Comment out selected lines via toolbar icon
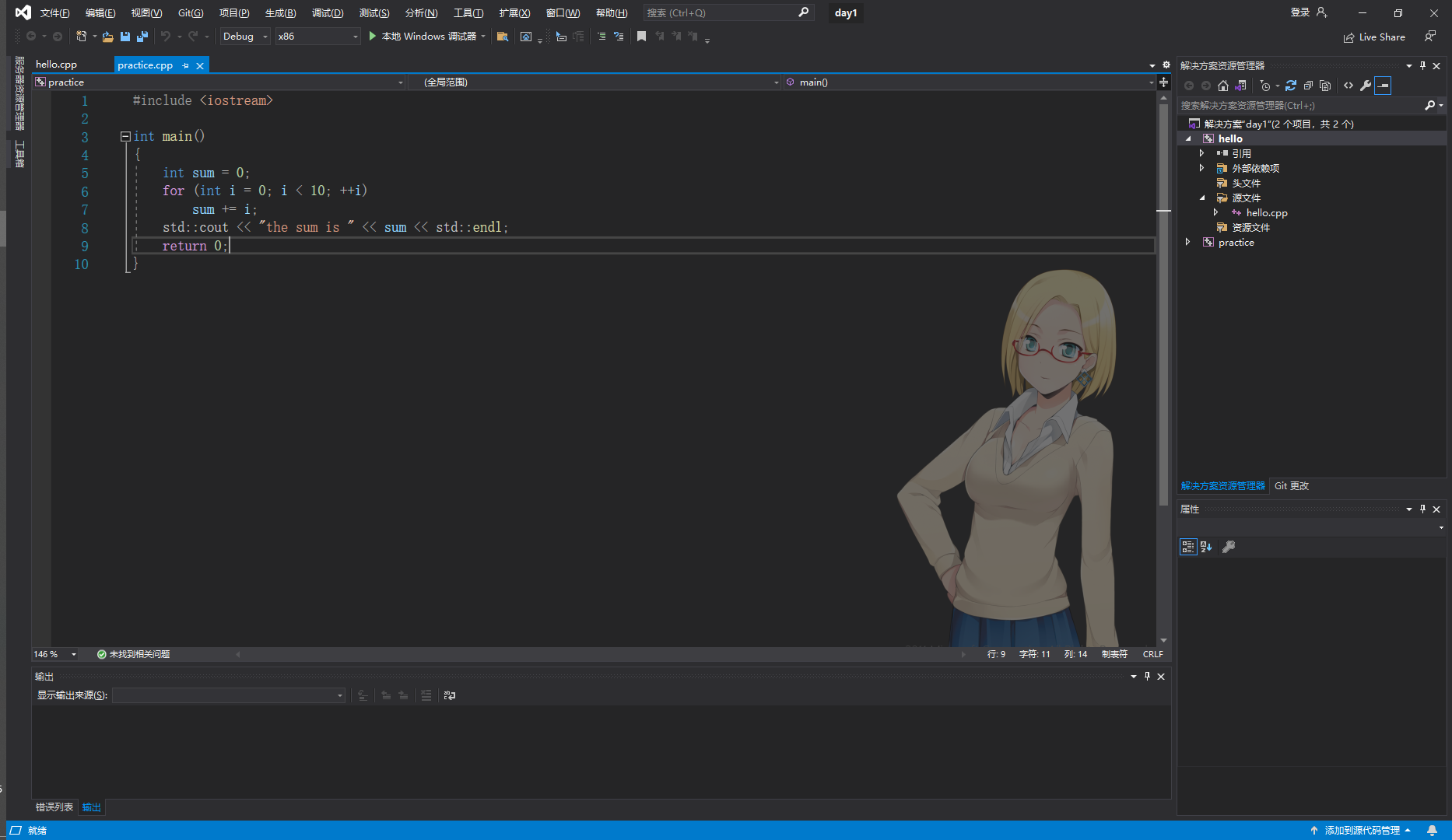Viewport: 1452px width, 840px height. (x=601, y=37)
